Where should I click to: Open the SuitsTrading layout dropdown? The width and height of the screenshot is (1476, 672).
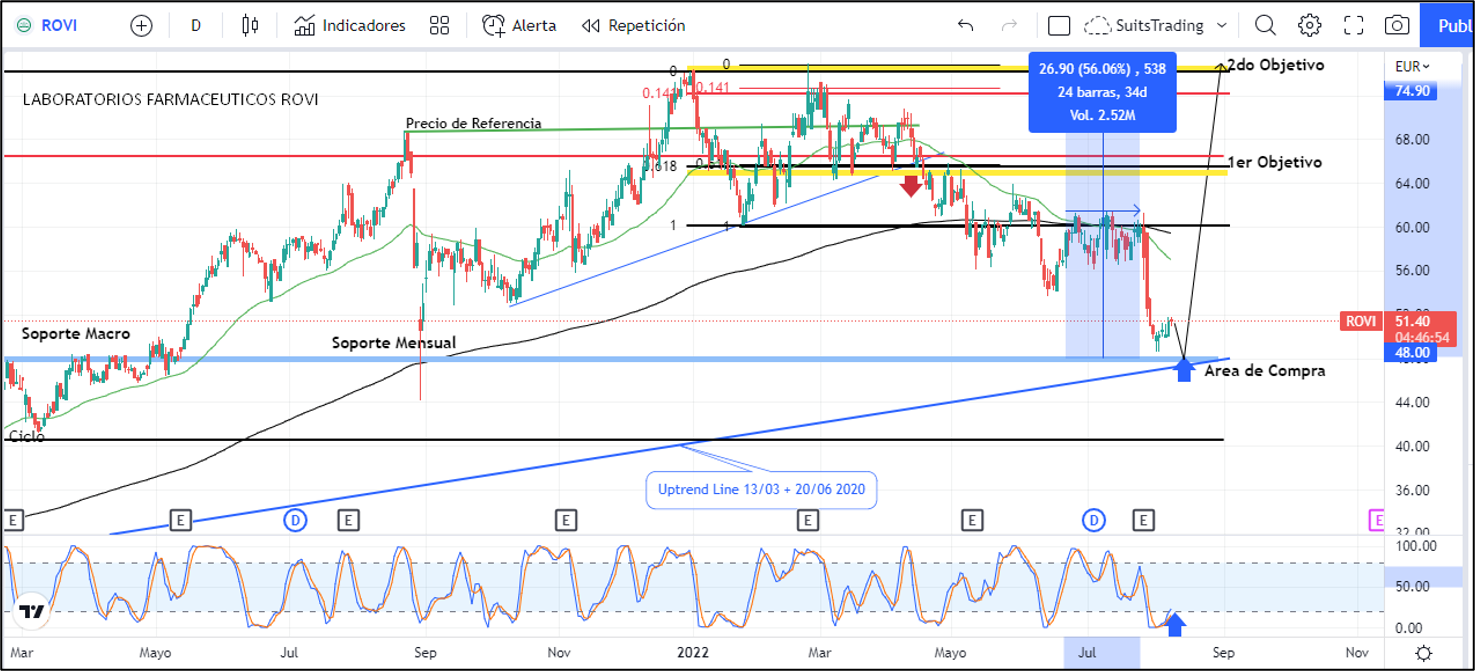1156,26
